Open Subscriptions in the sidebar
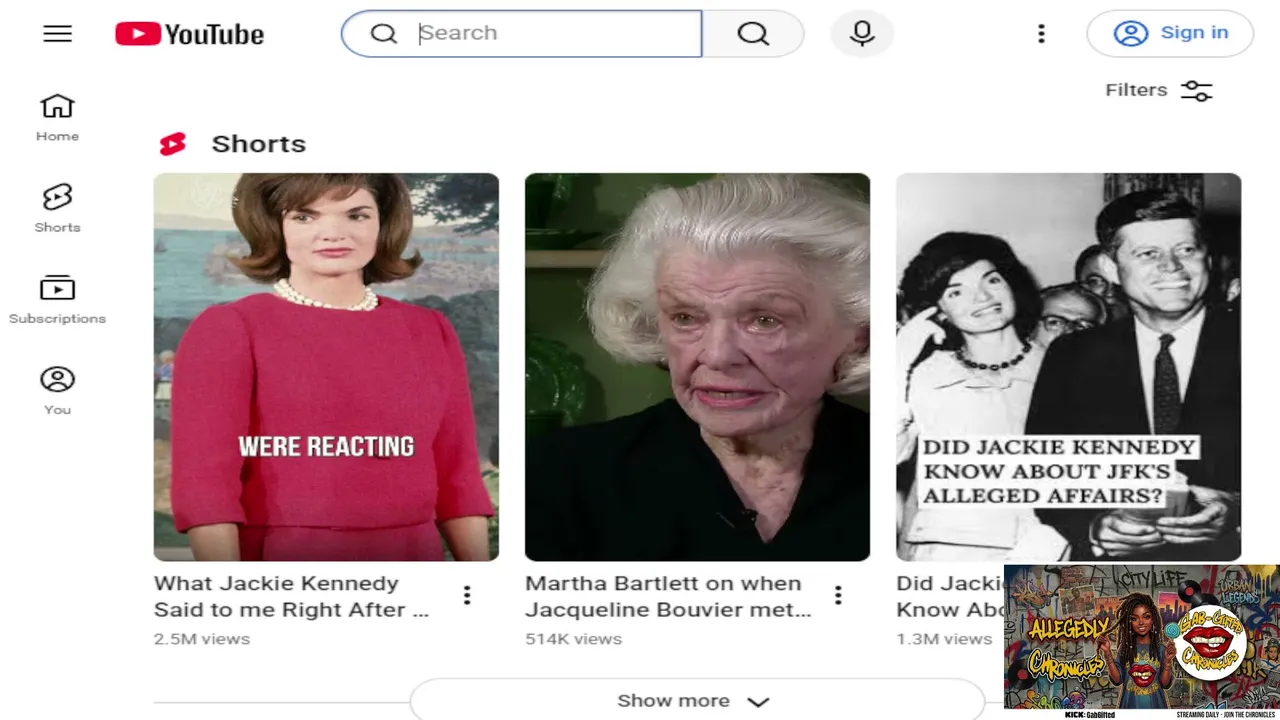The height and width of the screenshot is (720, 1280). coord(57,299)
